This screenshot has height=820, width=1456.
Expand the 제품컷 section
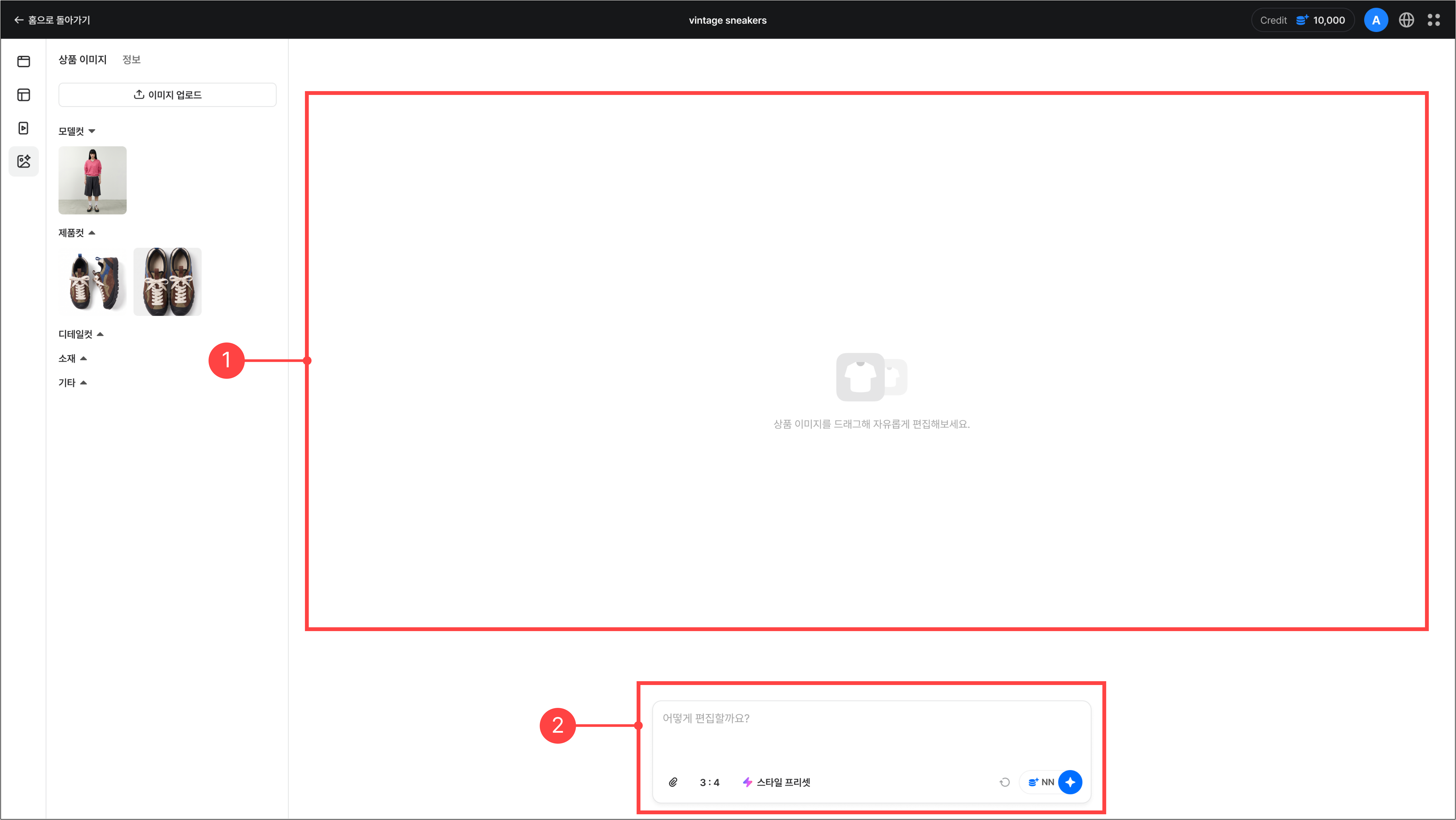77,233
